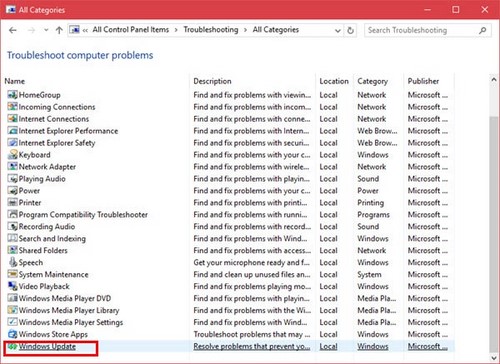
Task: Click the Incoming Connections icon
Action: coord(12,107)
